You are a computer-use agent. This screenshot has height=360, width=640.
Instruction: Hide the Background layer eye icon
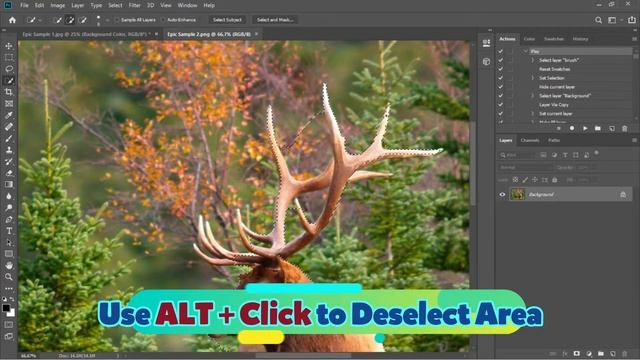coord(502,195)
